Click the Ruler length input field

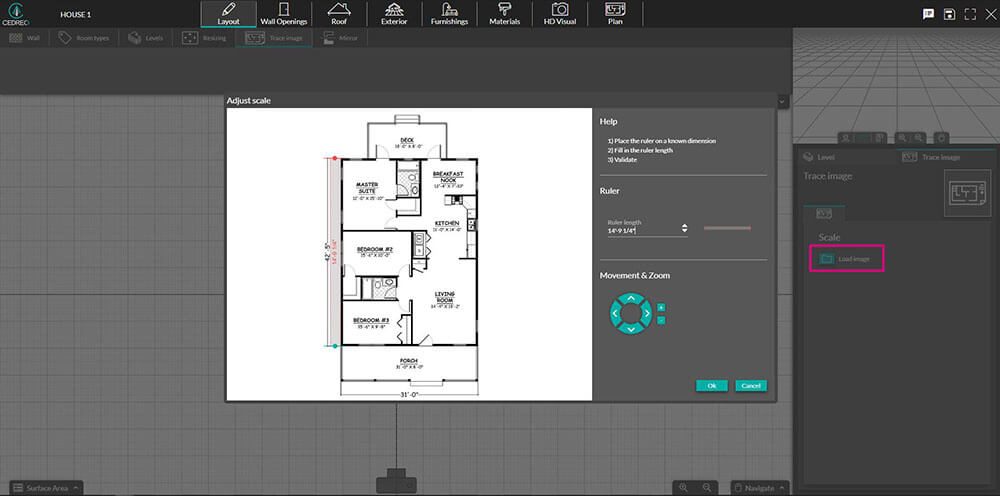pos(640,230)
